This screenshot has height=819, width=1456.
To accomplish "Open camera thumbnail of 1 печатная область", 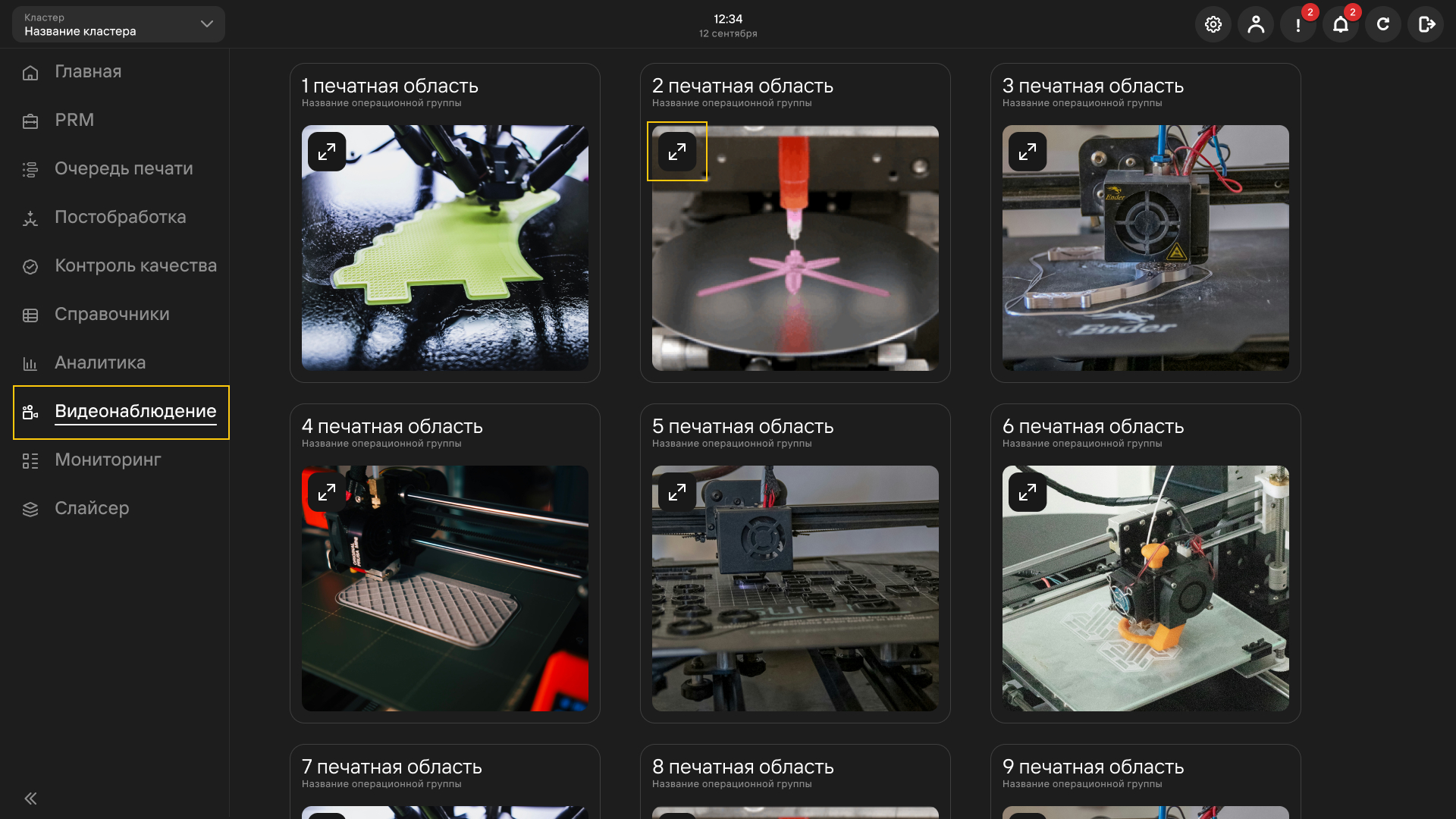I will [x=445, y=248].
